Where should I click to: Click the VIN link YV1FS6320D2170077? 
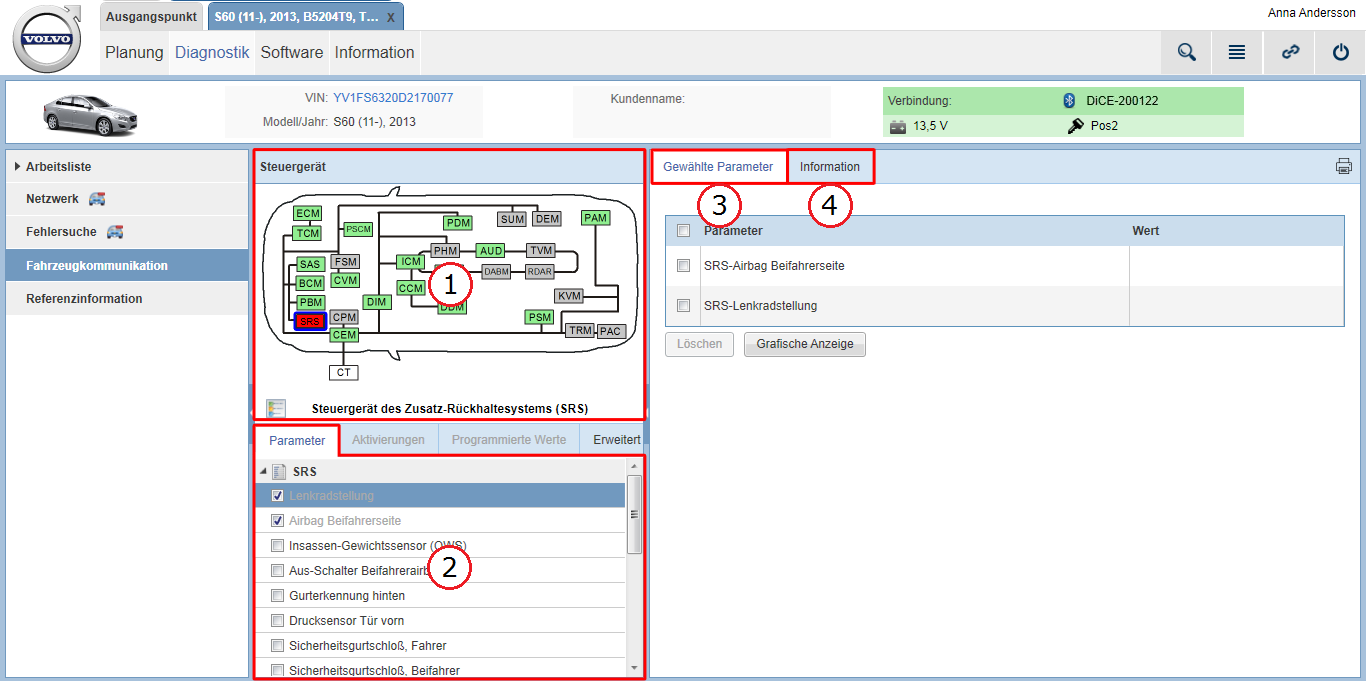point(393,99)
